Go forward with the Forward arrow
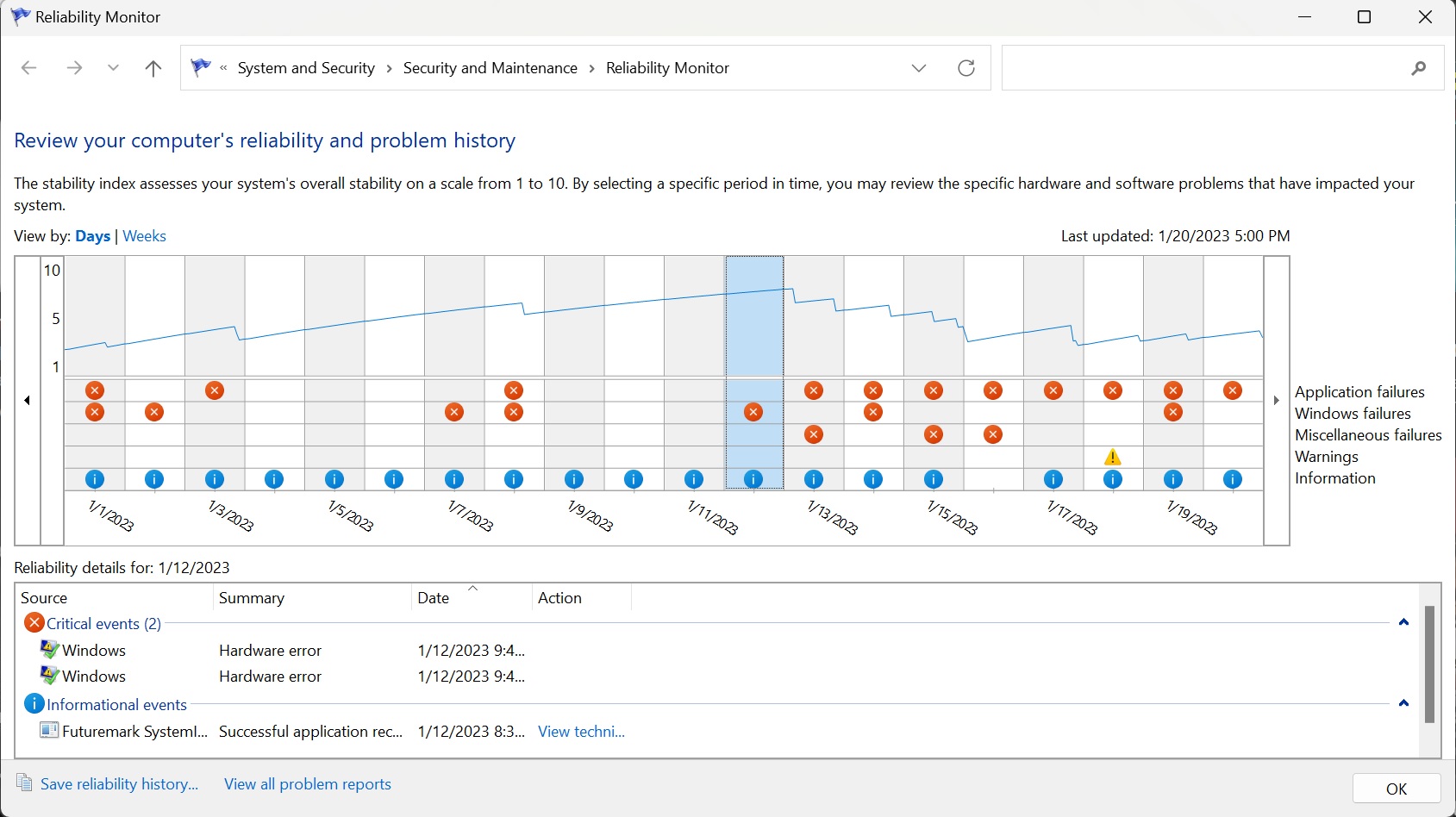Screen dimensions: 1456x817 pos(74,68)
